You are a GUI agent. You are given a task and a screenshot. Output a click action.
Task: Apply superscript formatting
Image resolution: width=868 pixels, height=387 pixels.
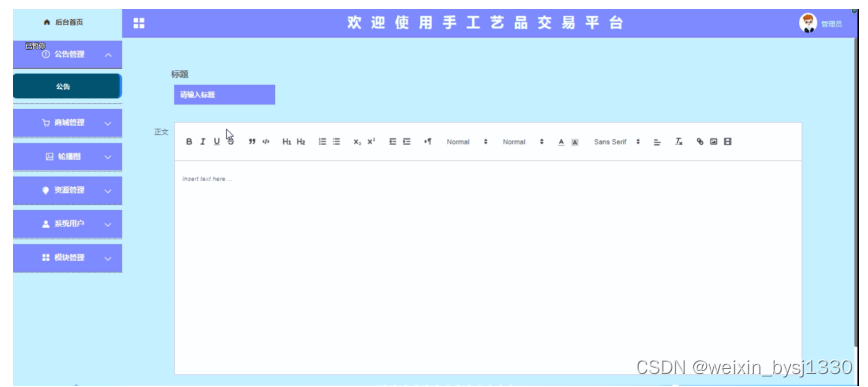point(371,142)
